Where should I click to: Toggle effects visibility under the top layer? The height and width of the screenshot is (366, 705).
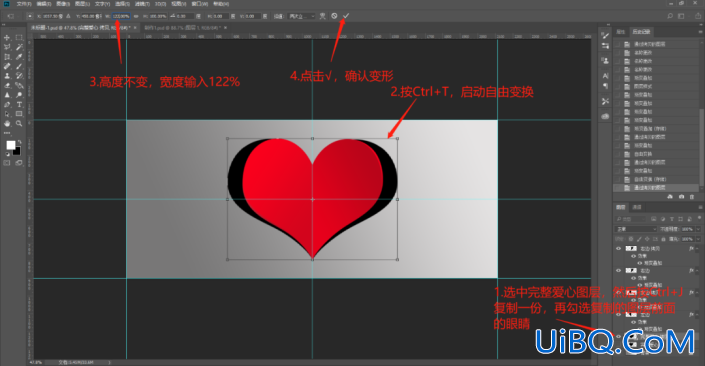click(634, 256)
